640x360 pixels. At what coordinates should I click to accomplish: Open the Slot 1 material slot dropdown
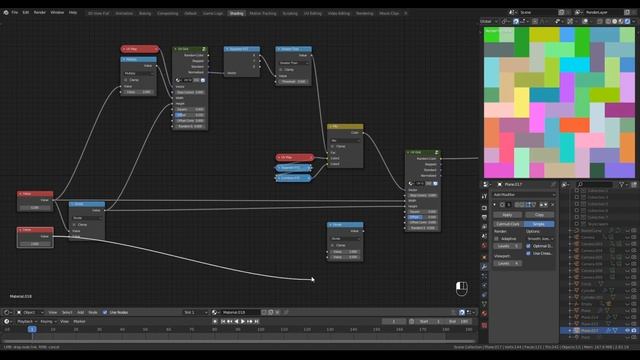click(195, 312)
